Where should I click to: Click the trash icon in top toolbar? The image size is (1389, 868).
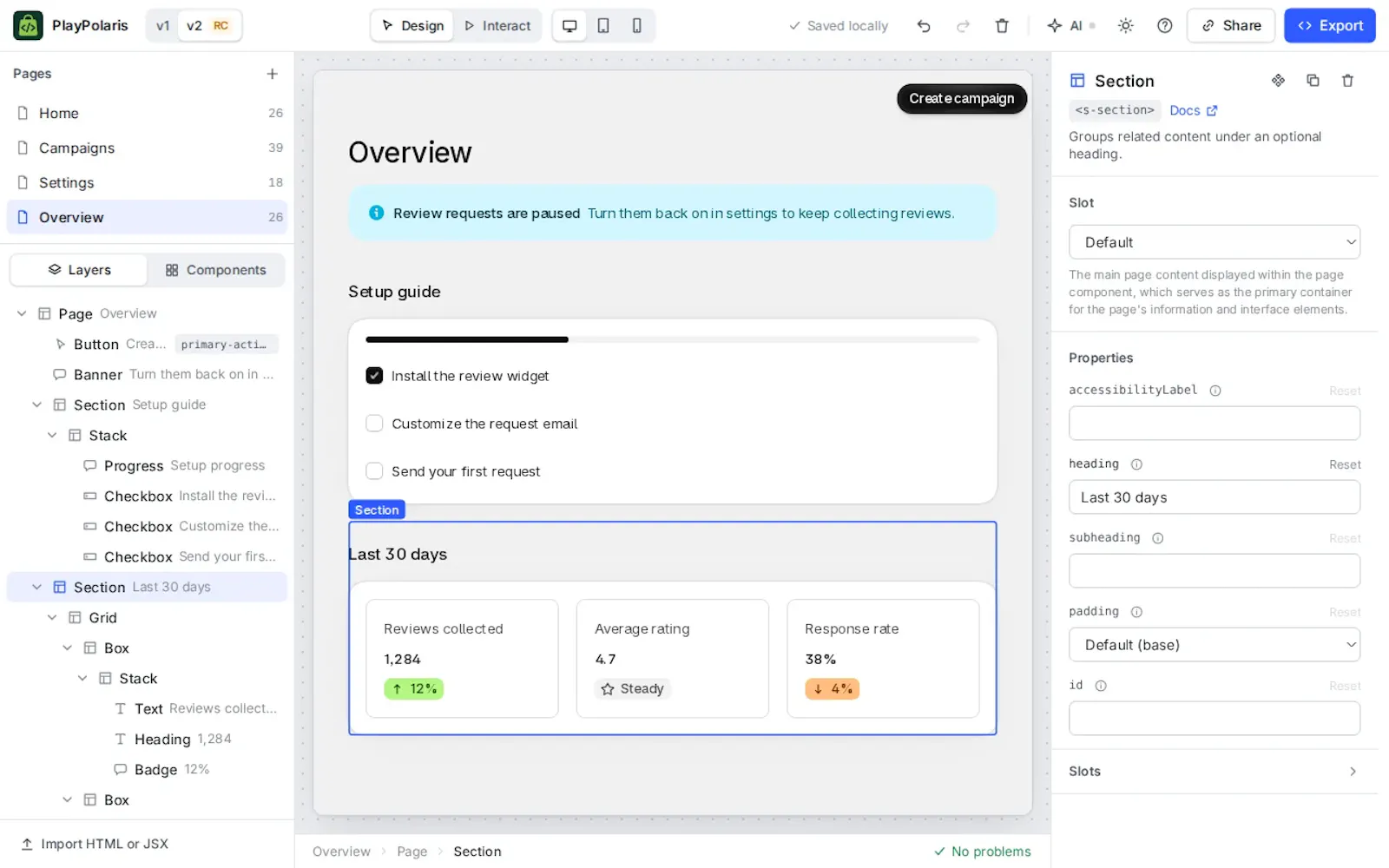pyautogui.click(x=1002, y=26)
